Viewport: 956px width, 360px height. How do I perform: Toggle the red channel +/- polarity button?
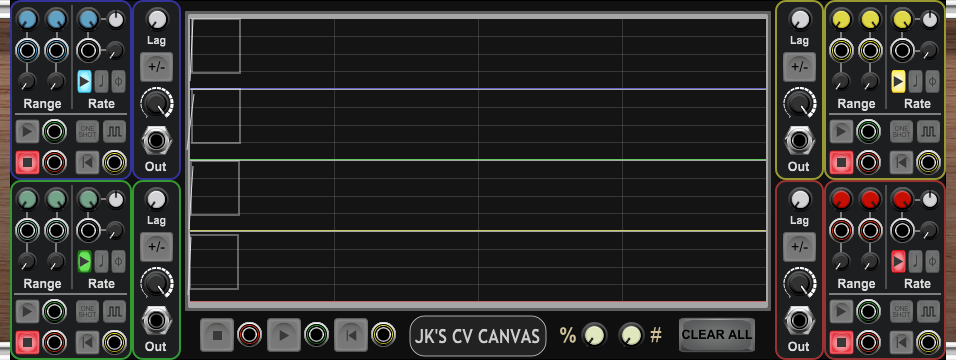tap(799, 247)
